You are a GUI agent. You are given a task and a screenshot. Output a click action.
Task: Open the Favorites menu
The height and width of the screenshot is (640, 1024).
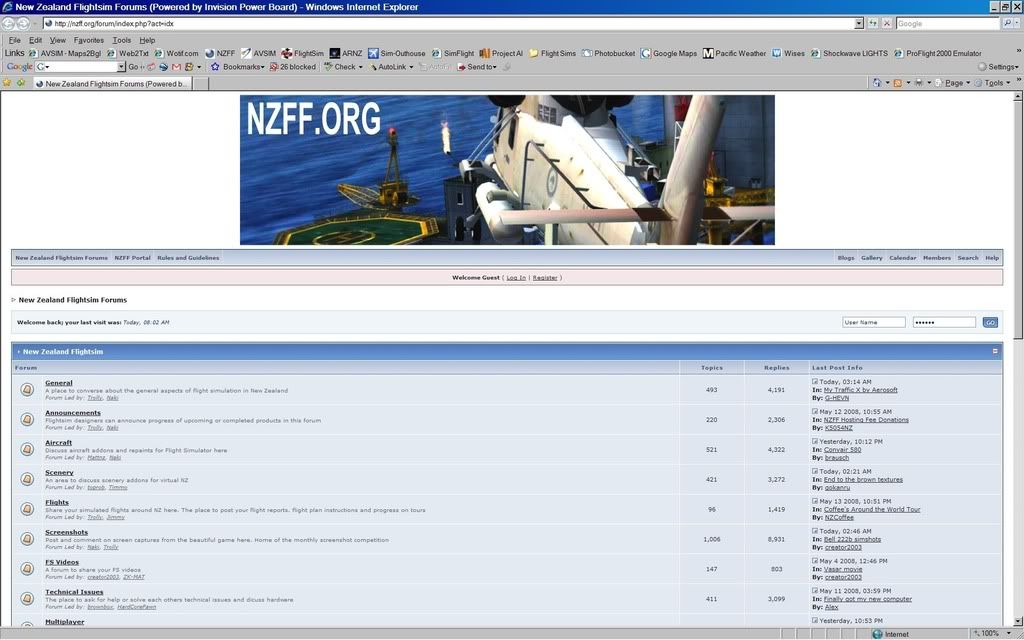tap(89, 40)
